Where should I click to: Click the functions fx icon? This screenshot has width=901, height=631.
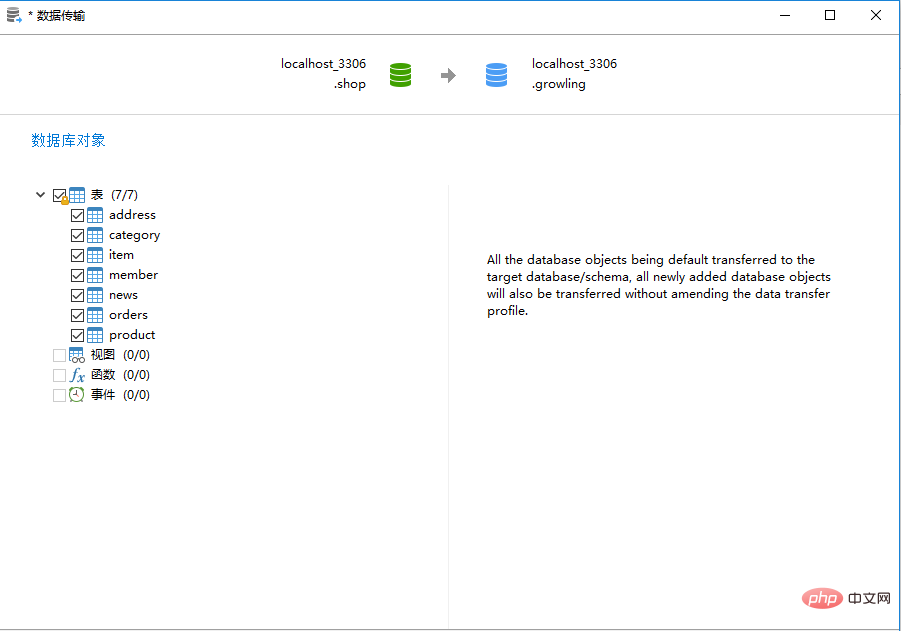77,375
